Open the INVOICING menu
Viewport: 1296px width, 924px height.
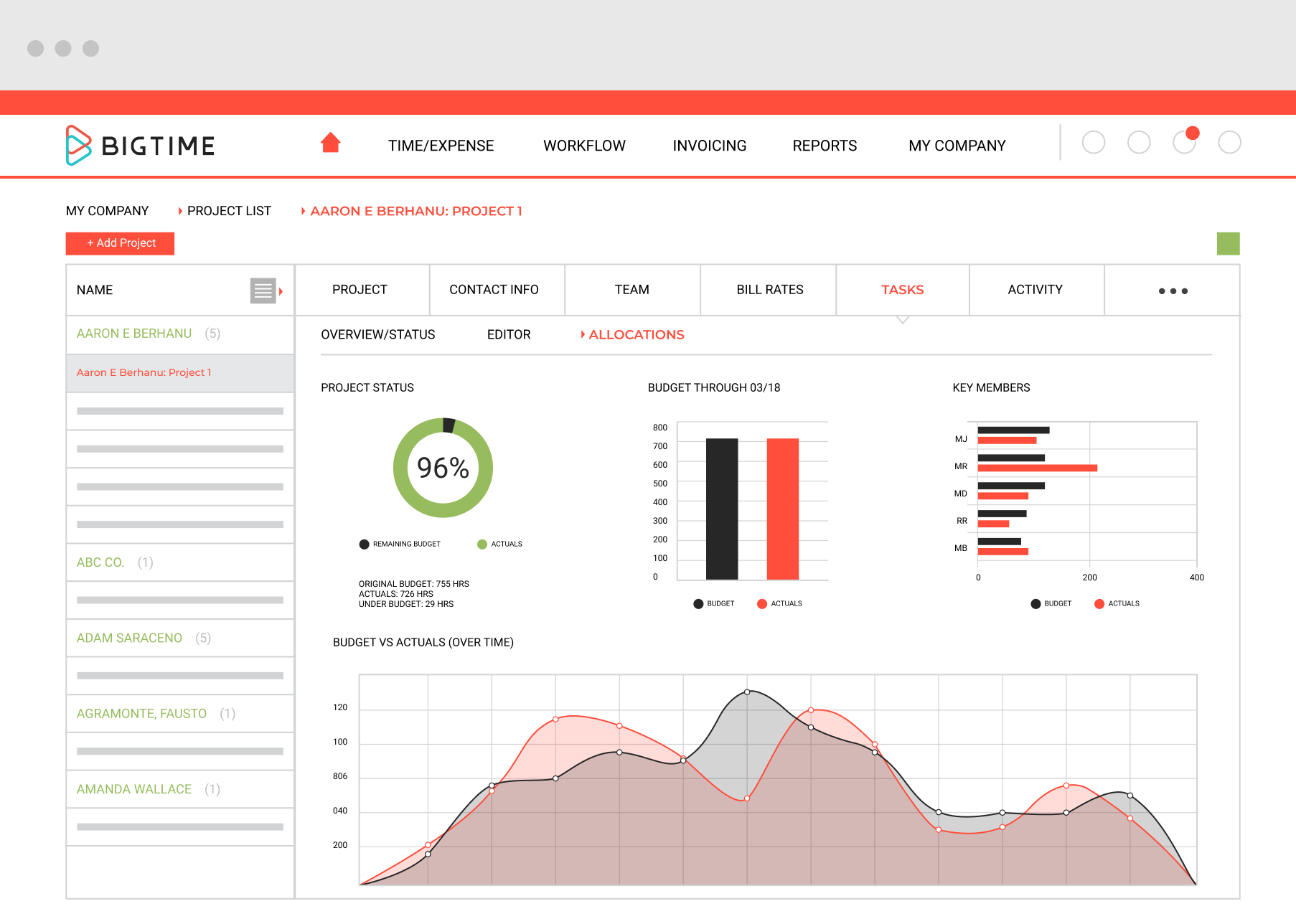tap(708, 145)
